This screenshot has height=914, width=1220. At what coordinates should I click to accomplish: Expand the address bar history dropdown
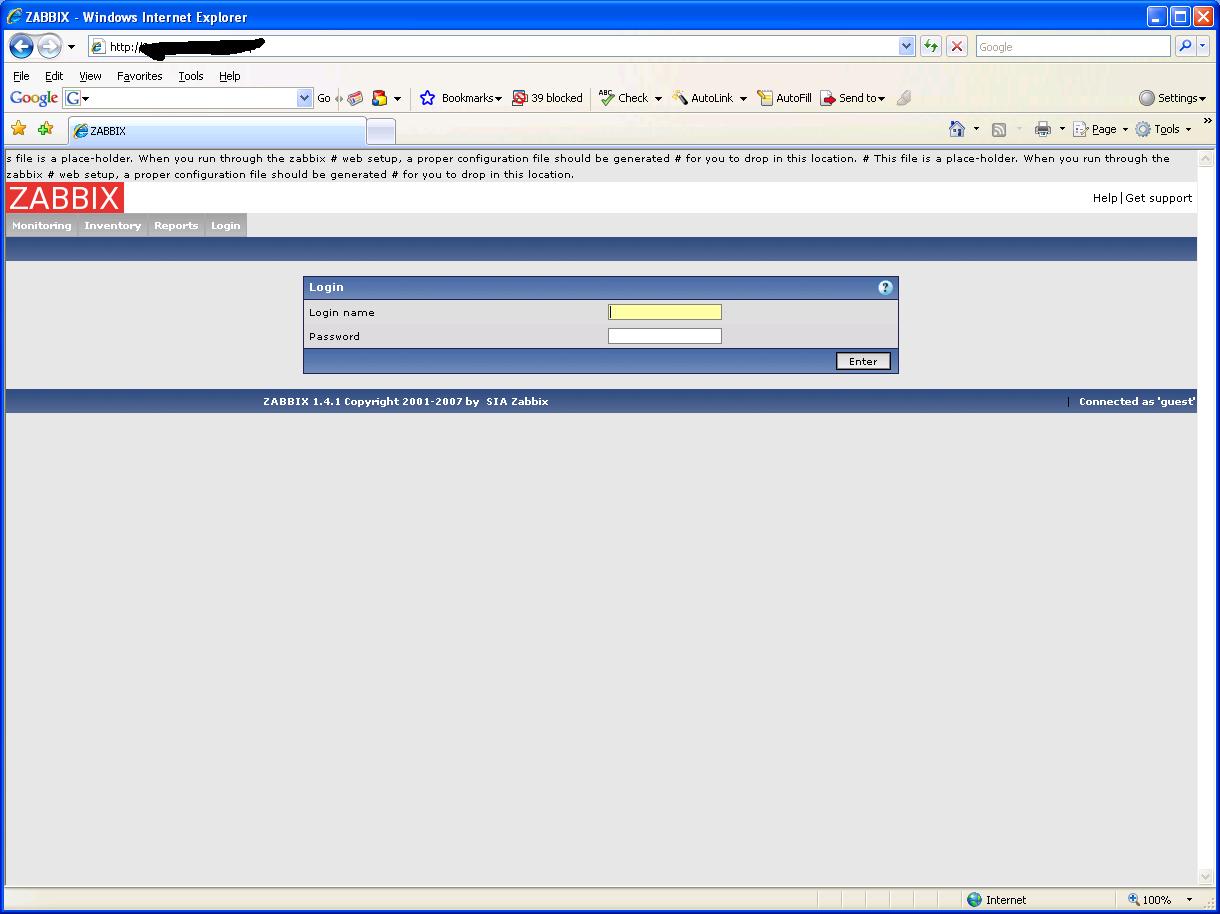(907, 46)
